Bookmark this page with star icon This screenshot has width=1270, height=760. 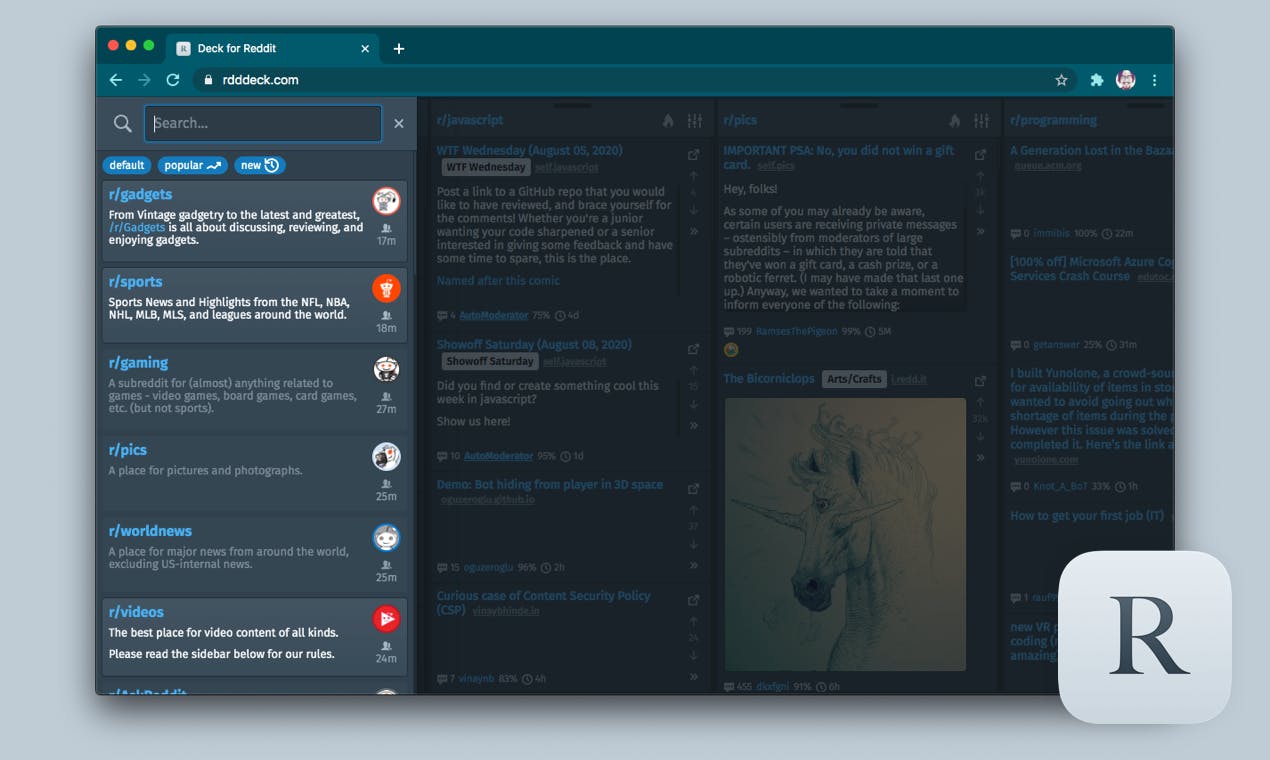1061,80
